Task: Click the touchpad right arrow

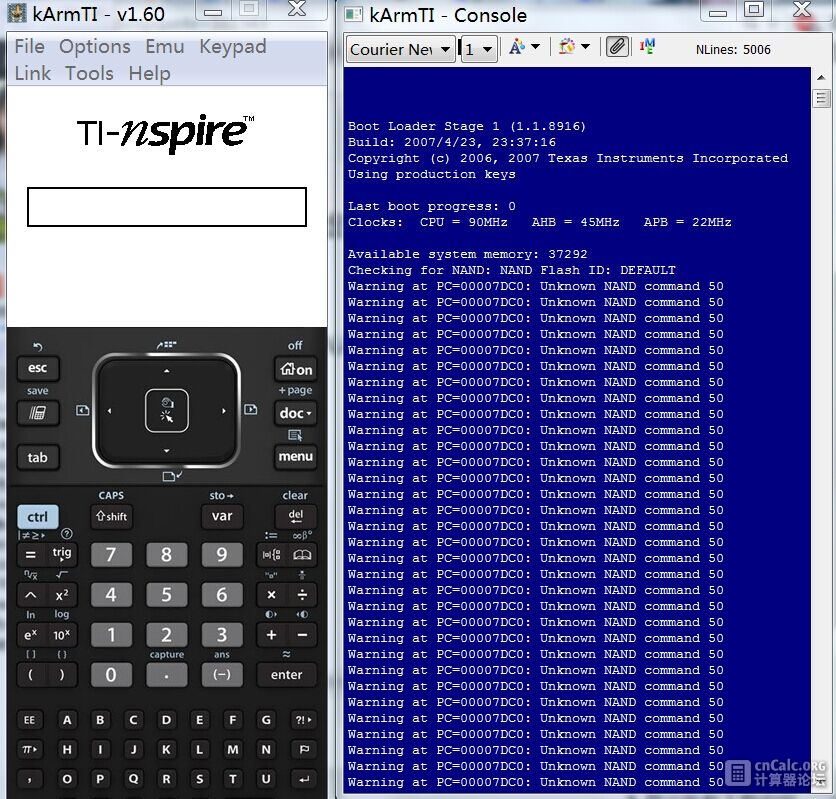Action: pyautogui.click(x=224, y=411)
